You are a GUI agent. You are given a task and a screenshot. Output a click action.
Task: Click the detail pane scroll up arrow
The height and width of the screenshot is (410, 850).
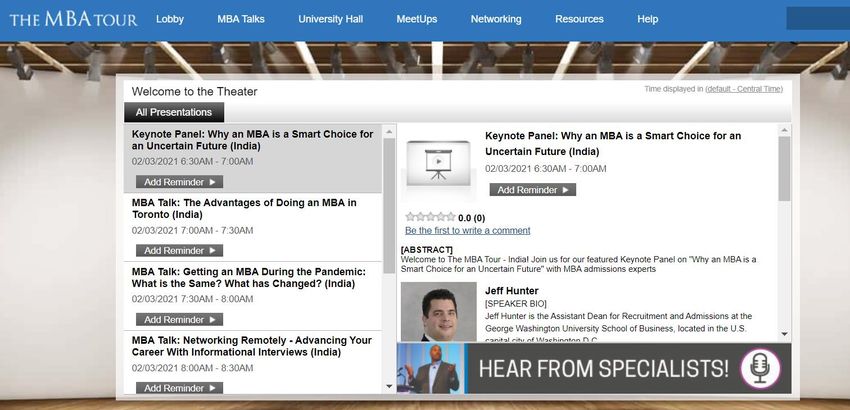[784, 131]
